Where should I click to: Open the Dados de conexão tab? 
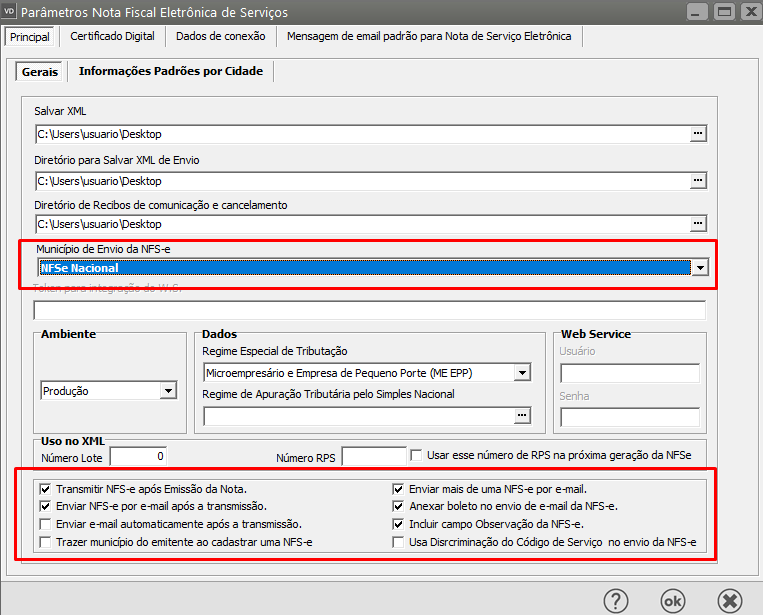221,36
